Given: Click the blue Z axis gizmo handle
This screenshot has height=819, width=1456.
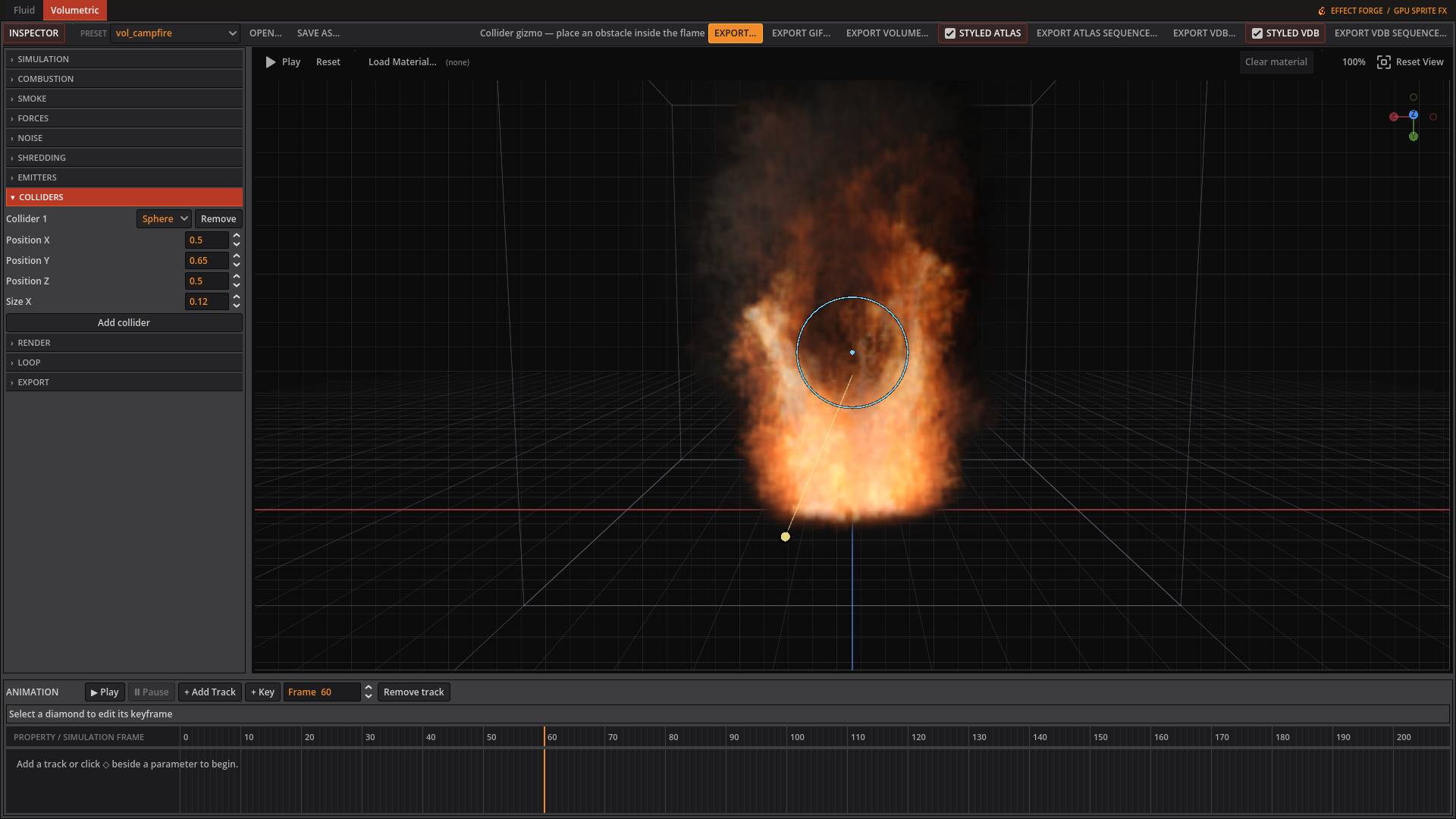Looking at the screenshot, I should point(1414,115).
